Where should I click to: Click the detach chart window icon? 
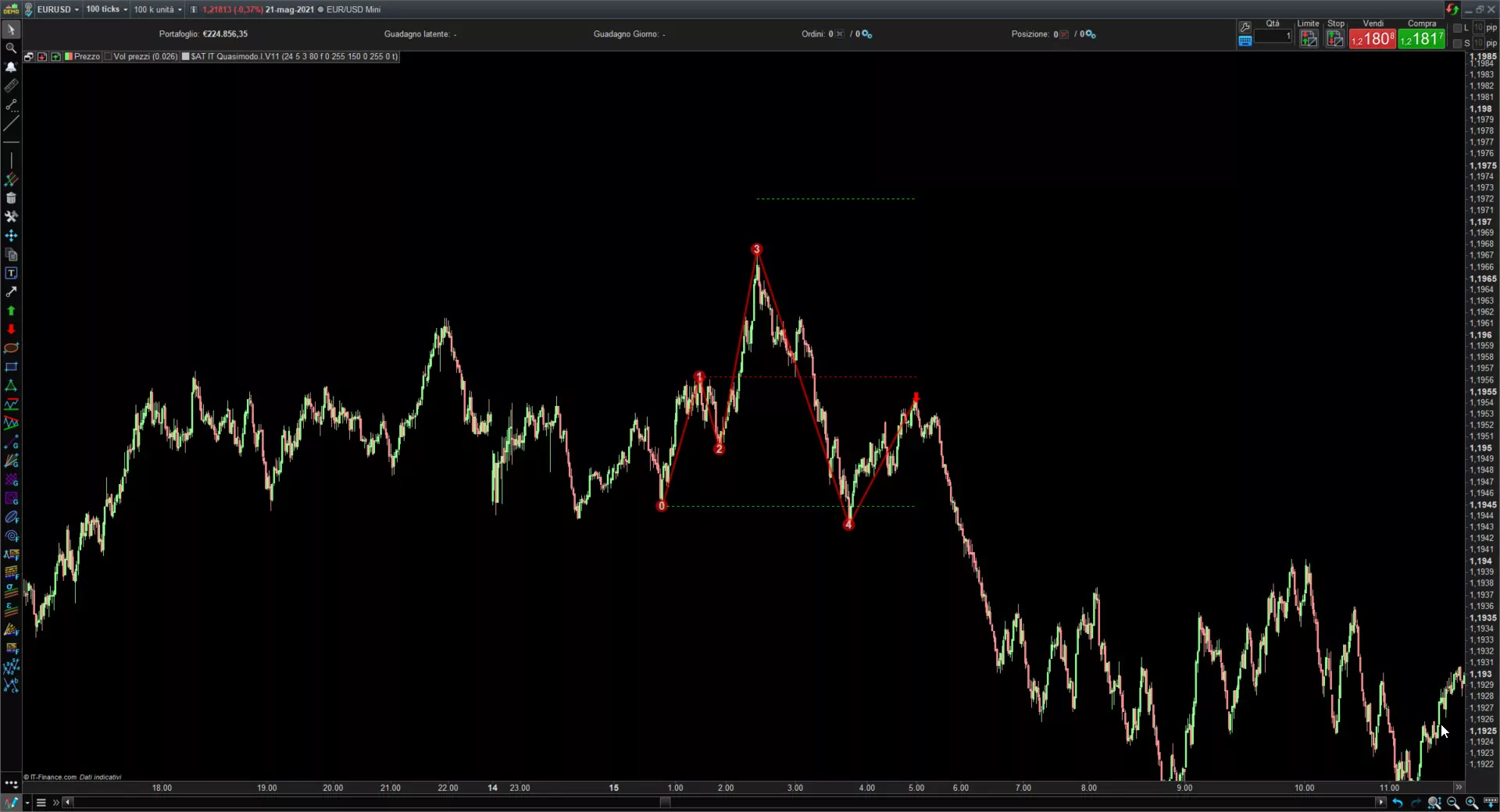coord(29,57)
